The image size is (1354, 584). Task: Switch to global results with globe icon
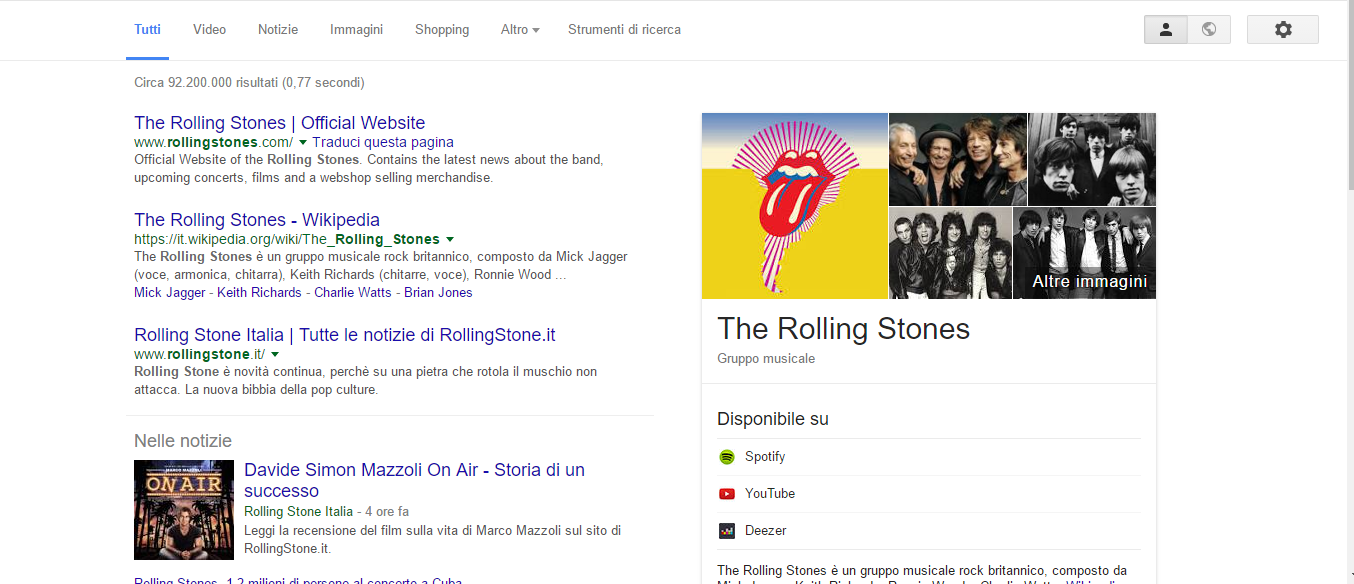tap(1209, 30)
